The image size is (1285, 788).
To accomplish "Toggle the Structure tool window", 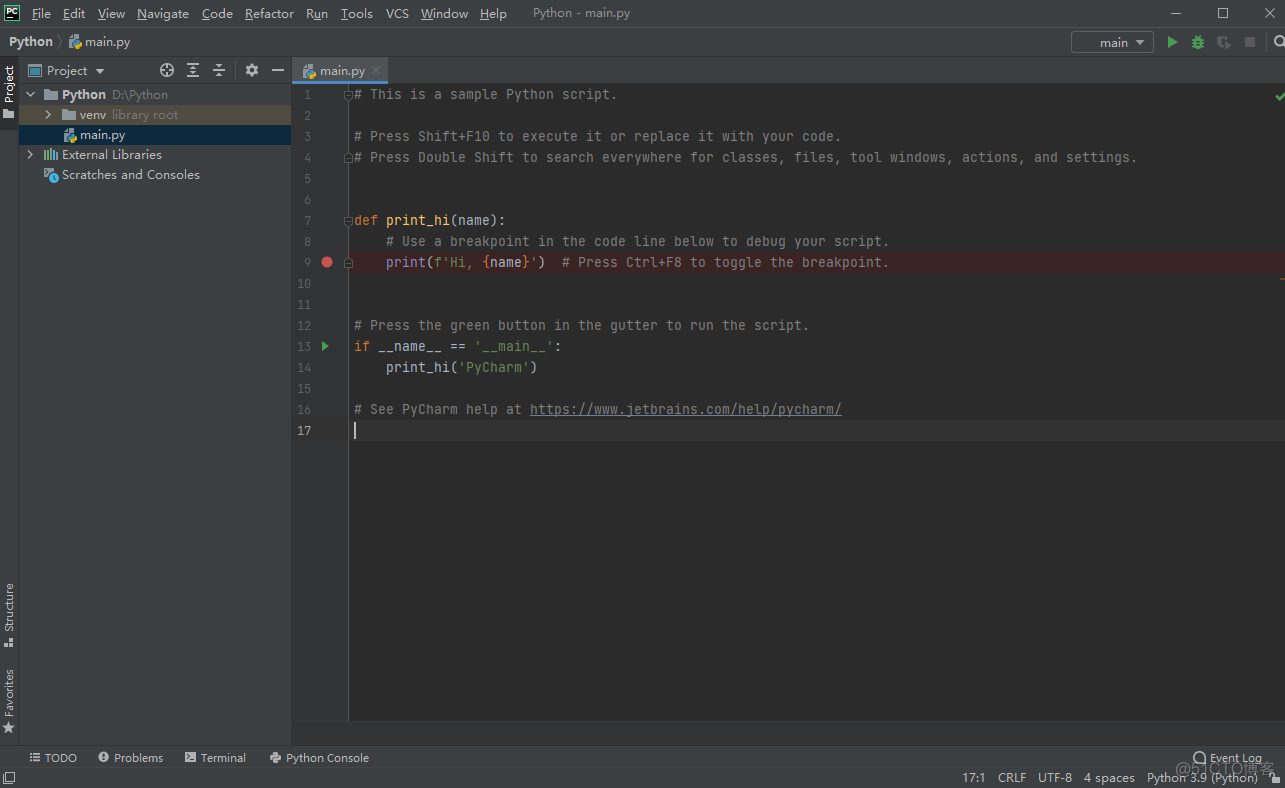I will coord(9,616).
